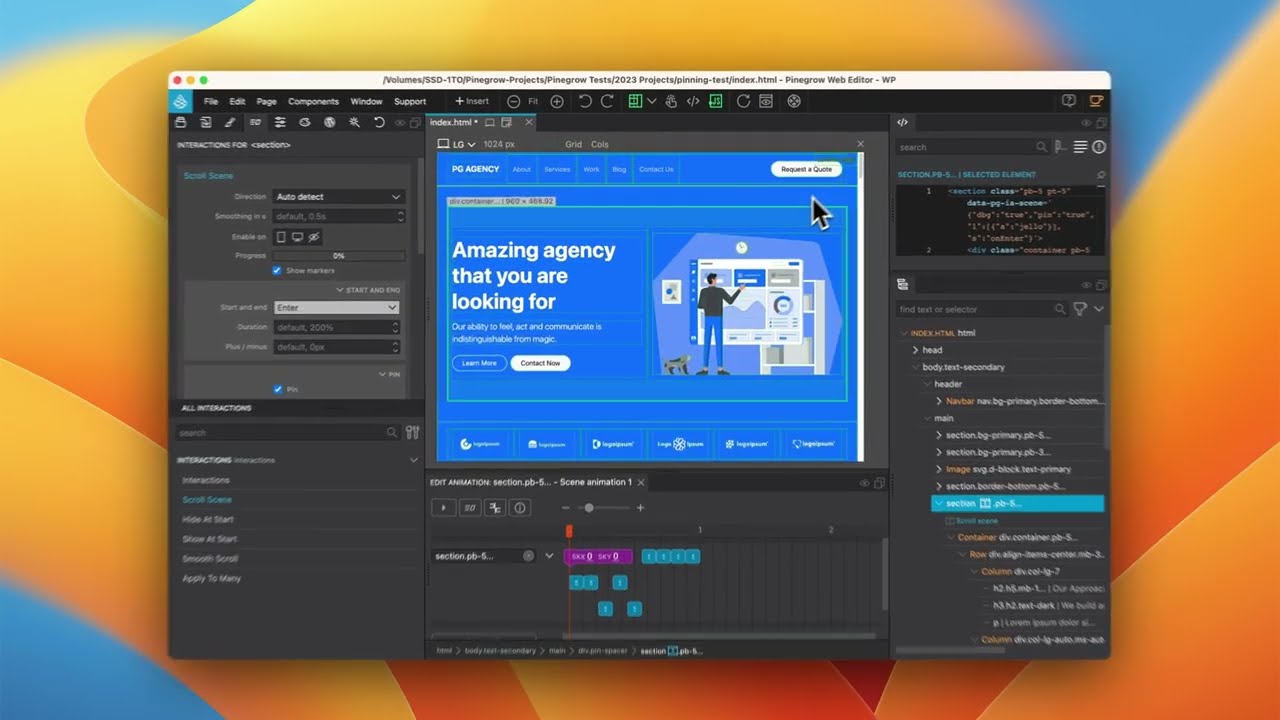The height and width of the screenshot is (720, 1280).
Task: Enable scene on desktop device icon
Action: pos(297,237)
